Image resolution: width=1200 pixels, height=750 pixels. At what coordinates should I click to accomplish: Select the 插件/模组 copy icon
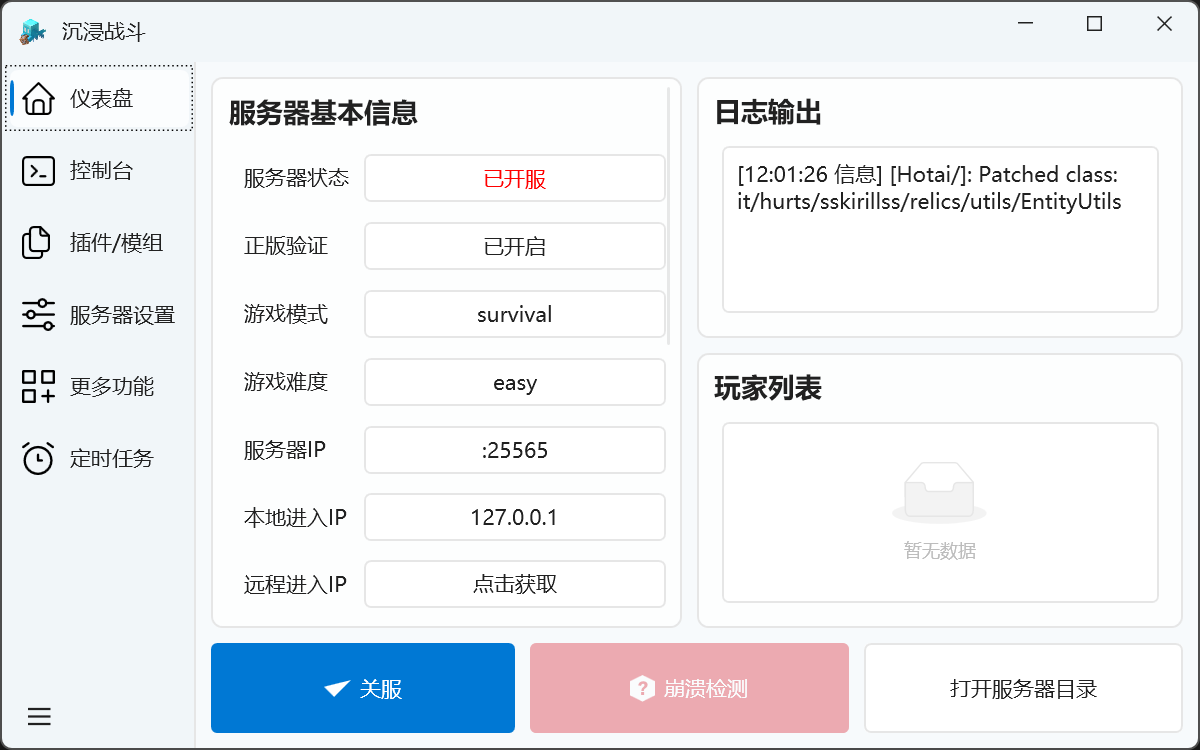coord(38,243)
